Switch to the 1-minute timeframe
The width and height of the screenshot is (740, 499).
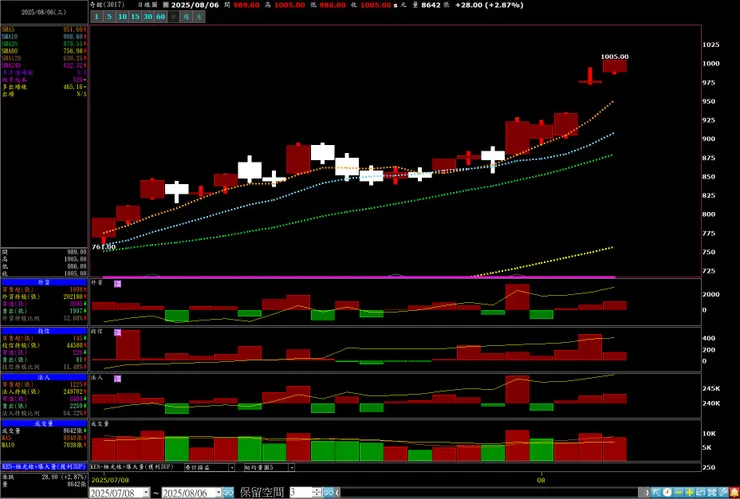point(96,17)
